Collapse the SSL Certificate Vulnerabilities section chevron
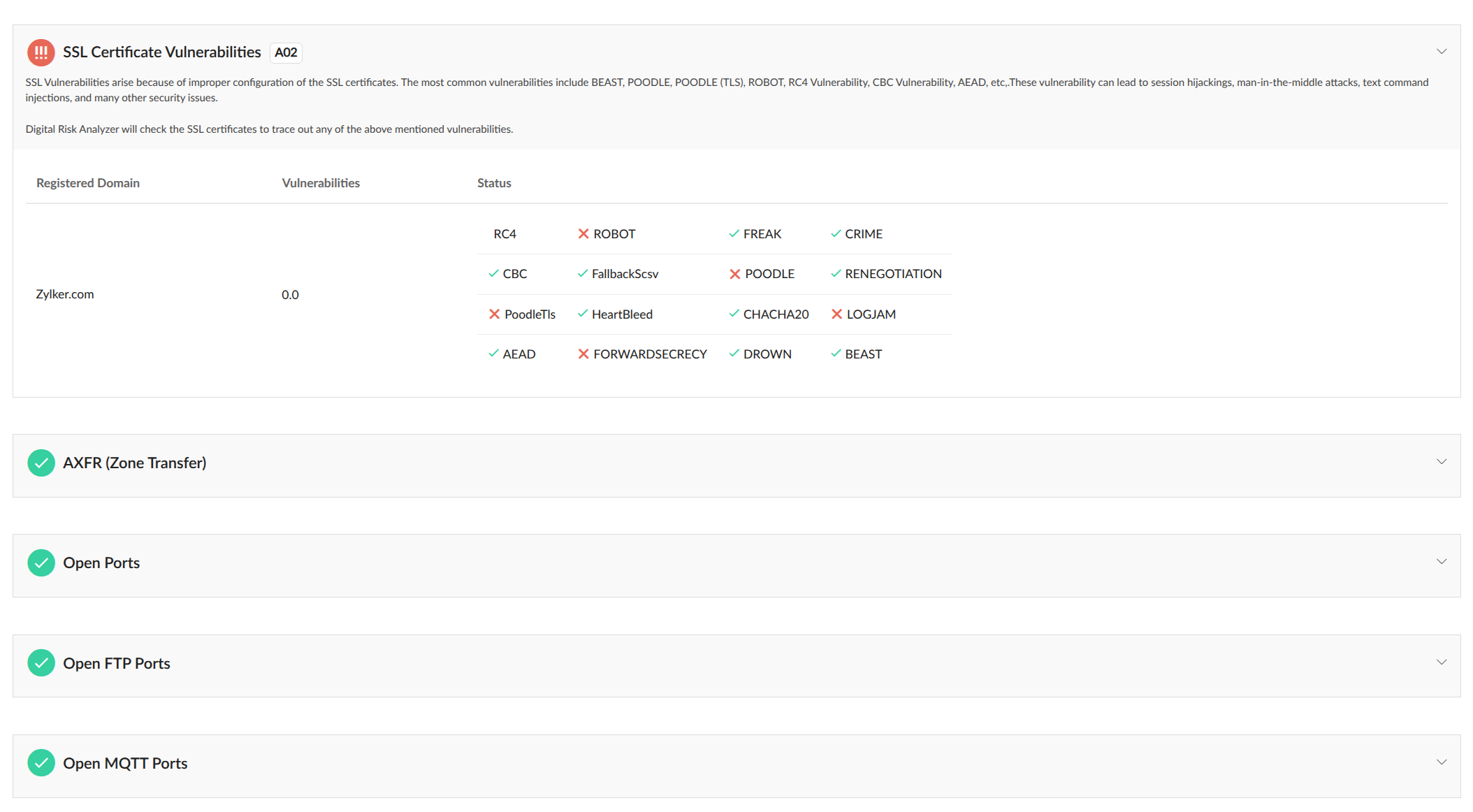Screen dimensions: 1473x812 pos(1441,52)
